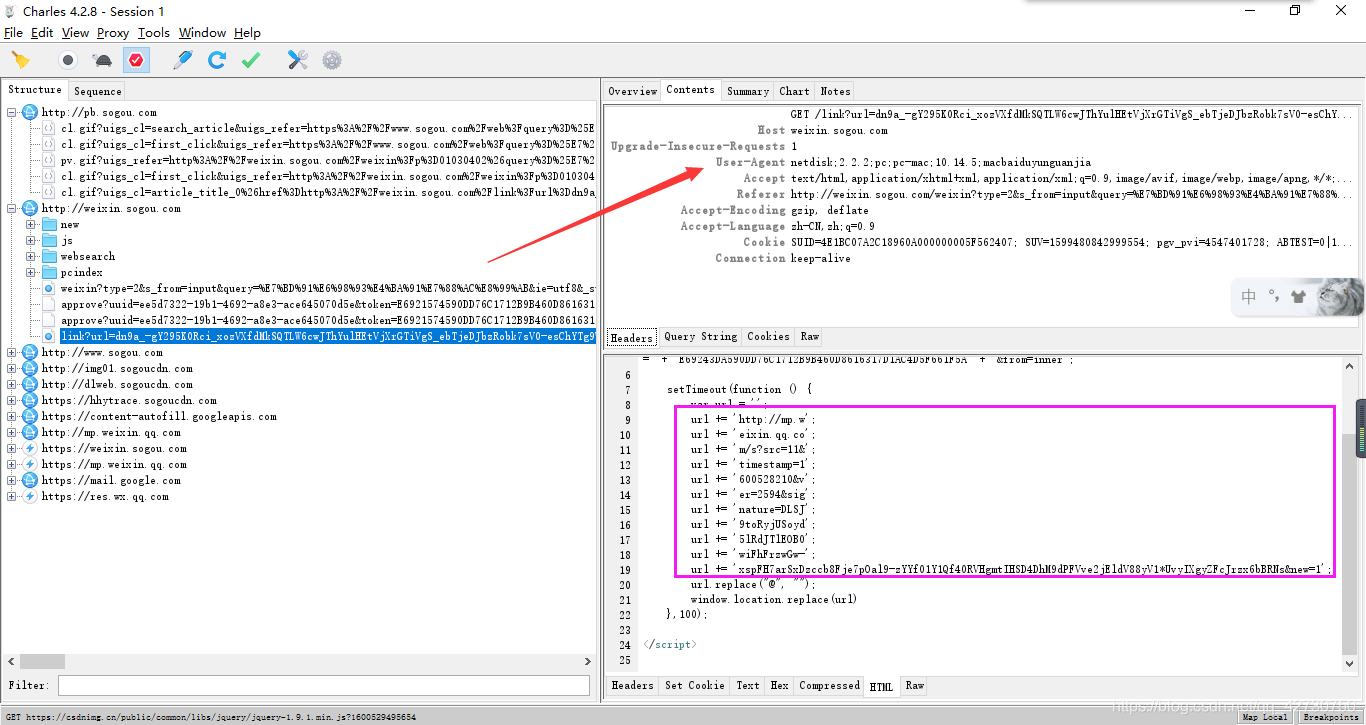Select the cl.gif?uigs_cl=search_article request
Screen dimensions: 1366x725
coord(328,128)
